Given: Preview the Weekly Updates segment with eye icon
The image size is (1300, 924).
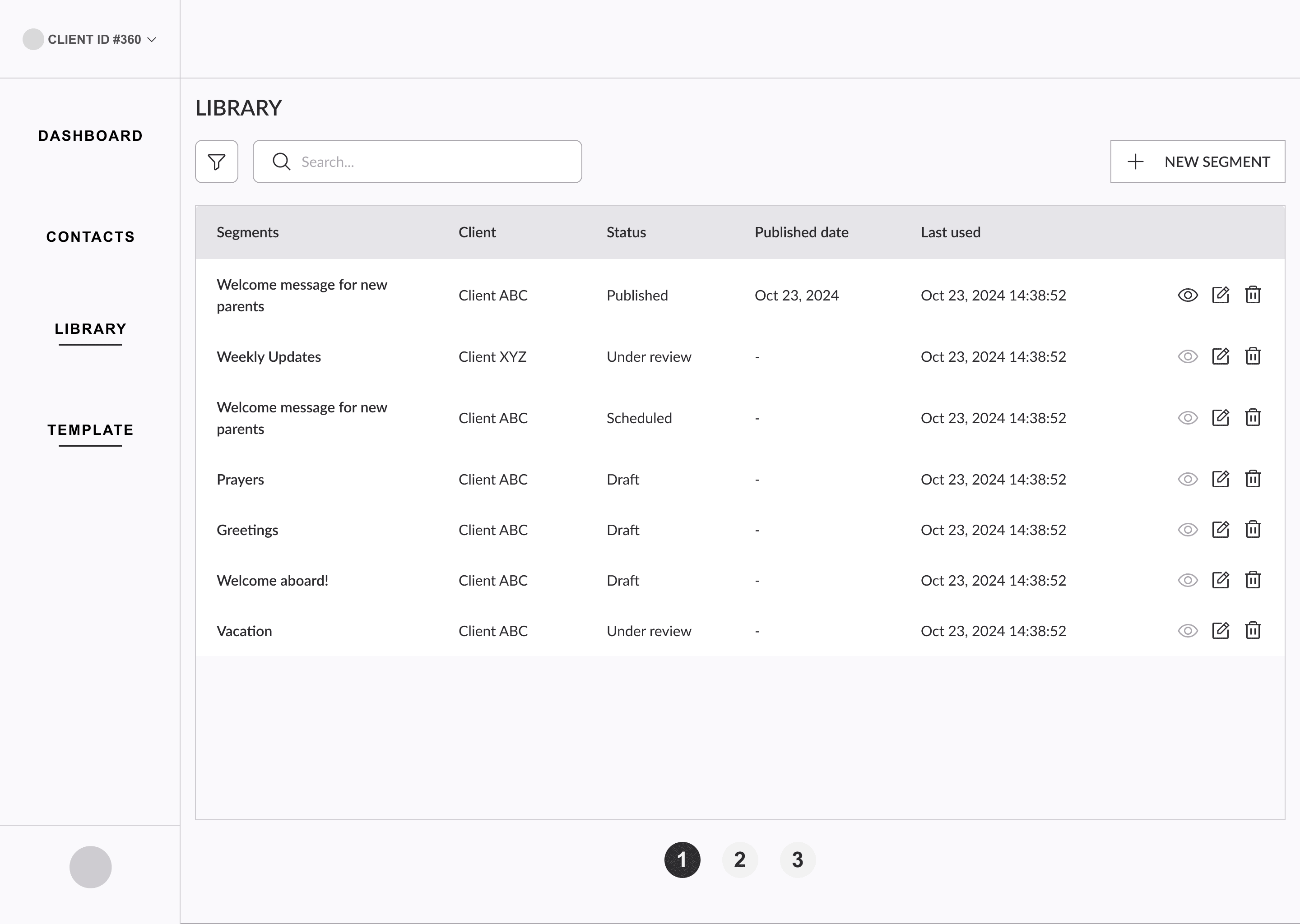Looking at the screenshot, I should 1188,357.
